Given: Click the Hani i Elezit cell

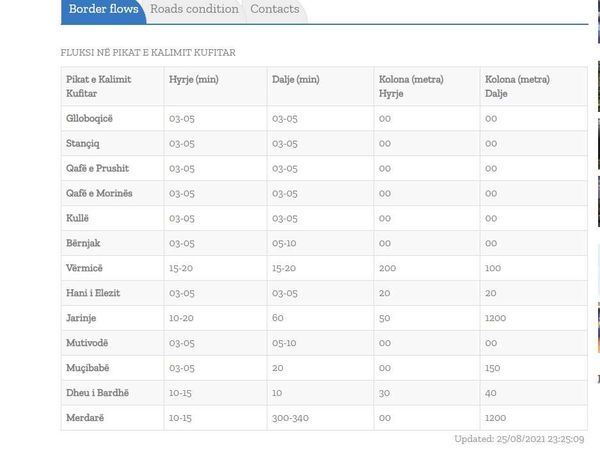Looking at the screenshot, I should [x=112, y=293].
